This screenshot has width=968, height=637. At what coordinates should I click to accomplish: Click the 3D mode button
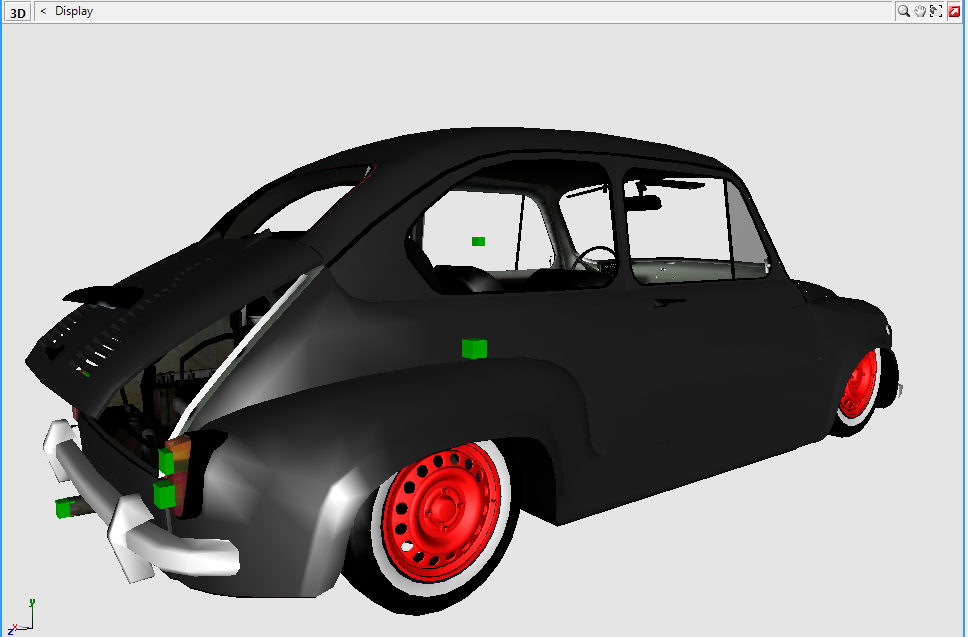[16, 10]
